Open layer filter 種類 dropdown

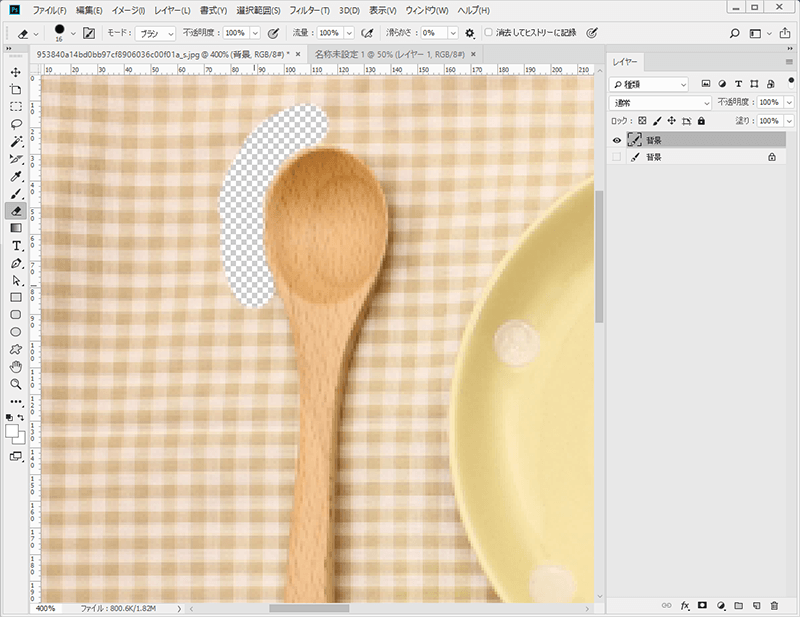648,84
